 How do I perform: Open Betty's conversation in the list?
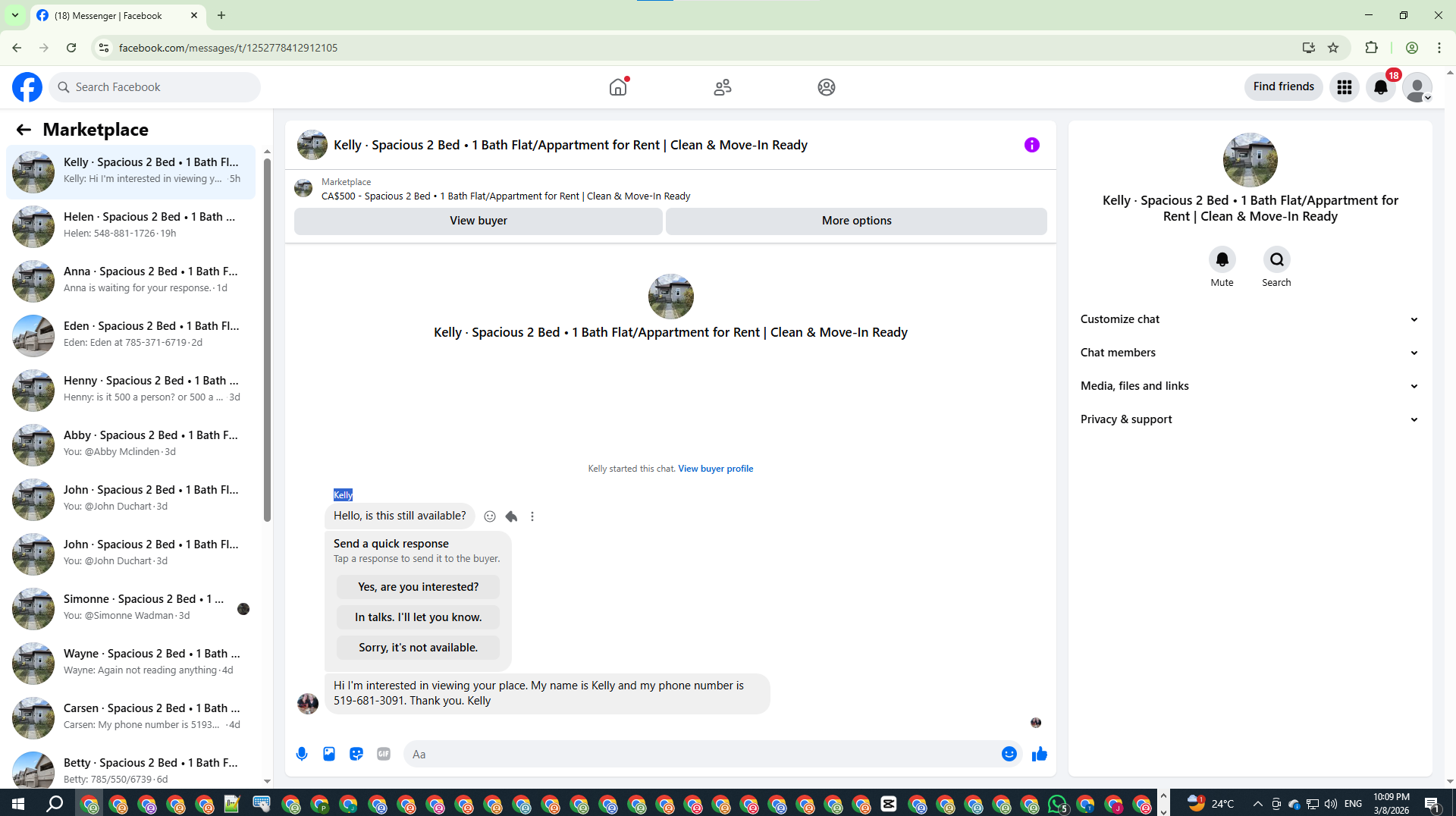130,767
